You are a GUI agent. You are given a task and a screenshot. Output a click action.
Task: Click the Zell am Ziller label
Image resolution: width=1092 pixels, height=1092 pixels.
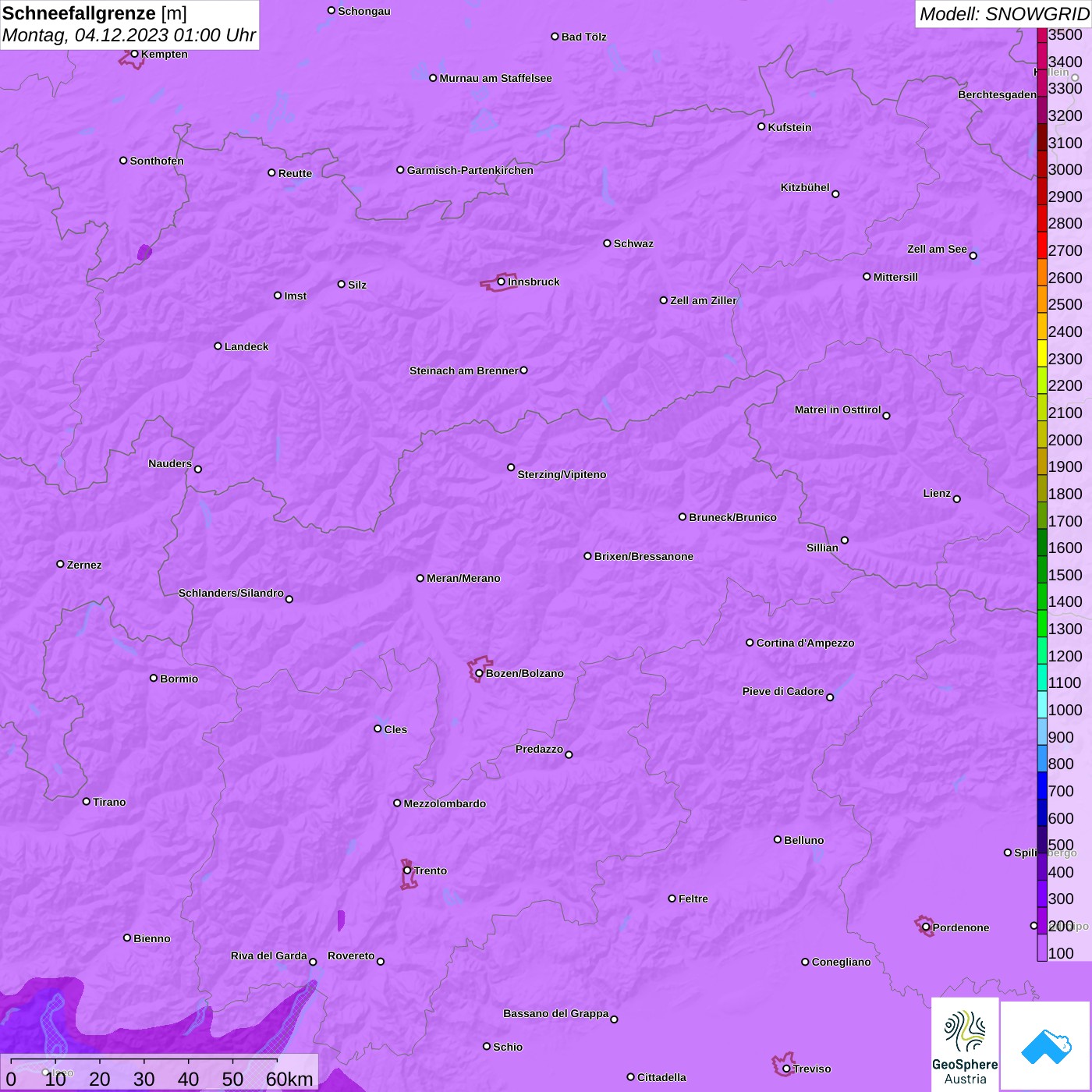pos(704,300)
